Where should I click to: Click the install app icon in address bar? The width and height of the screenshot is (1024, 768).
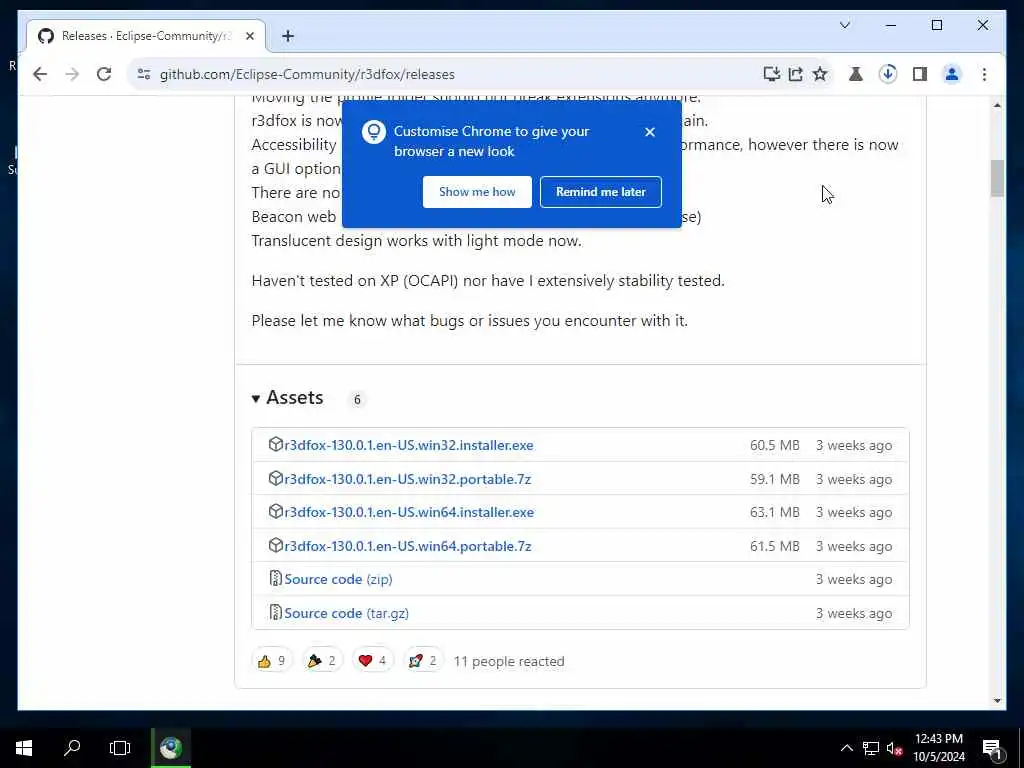771,74
